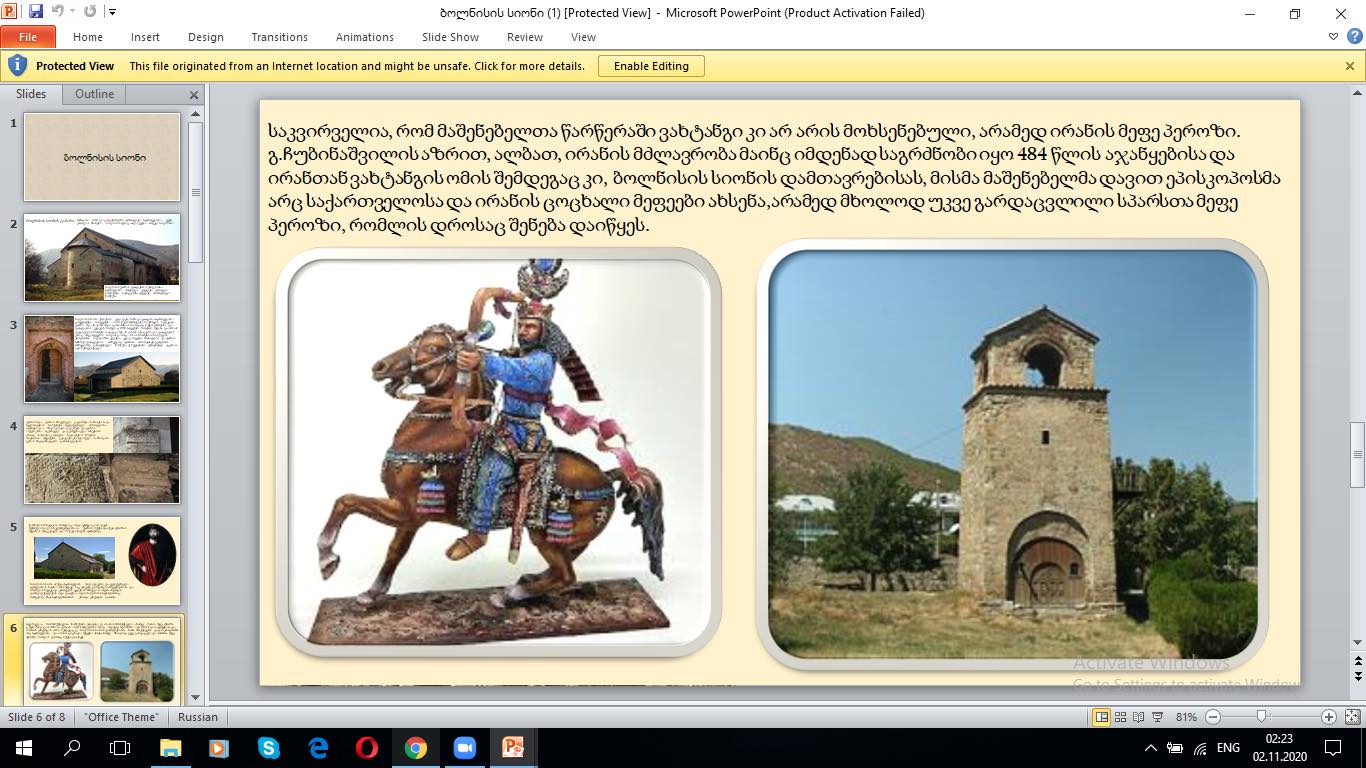Screen dimensions: 1366x768
Task: Switch to the Outline pane tab
Action: click(95, 94)
